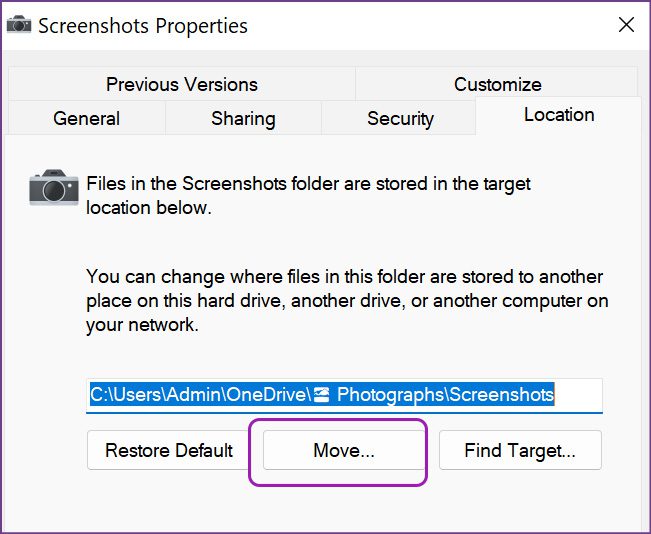Click the large camera icon beside the description
Image resolution: width=651 pixels, height=534 pixels.
53,186
